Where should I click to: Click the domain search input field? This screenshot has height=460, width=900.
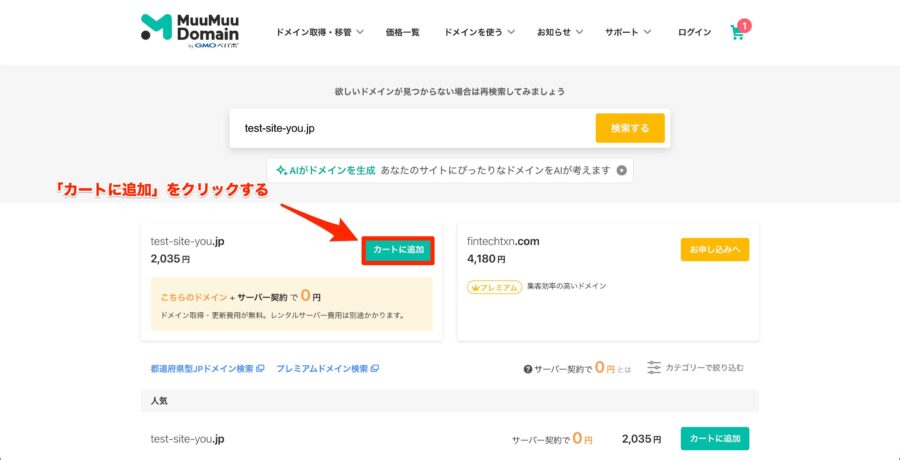(412, 128)
